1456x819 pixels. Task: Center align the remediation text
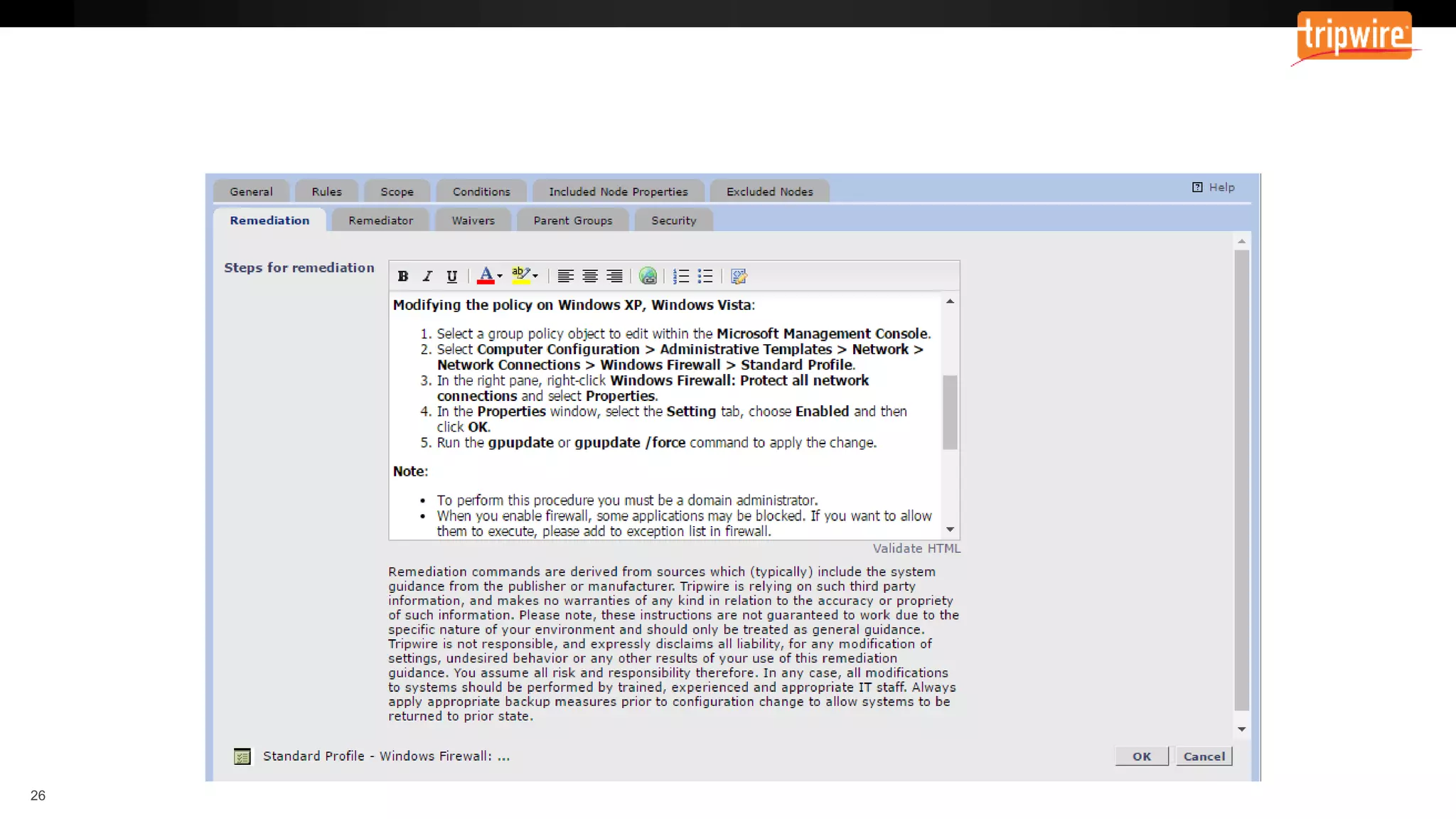pyautogui.click(x=589, y=277)
